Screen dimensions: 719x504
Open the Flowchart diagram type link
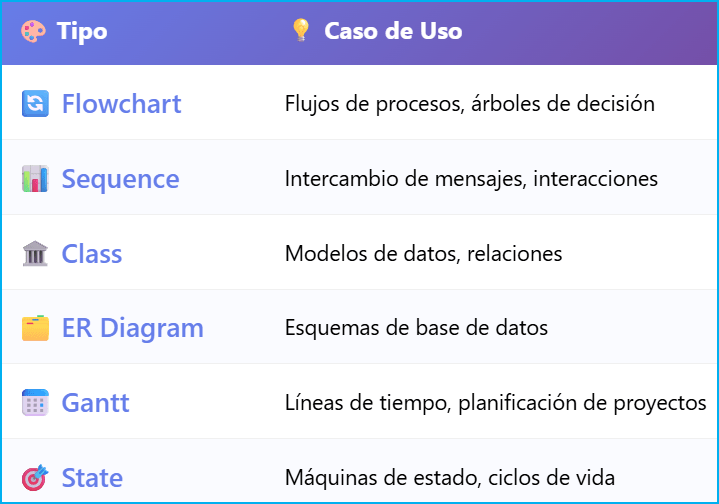coord(121,104)
